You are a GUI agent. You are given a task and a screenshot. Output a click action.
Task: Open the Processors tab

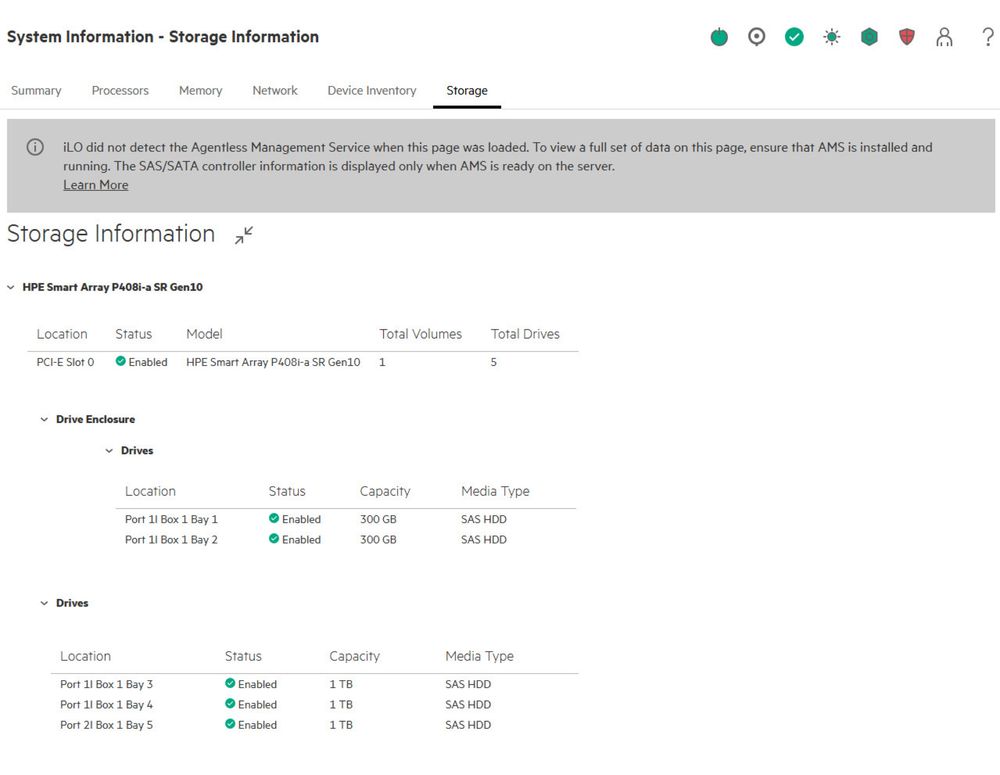coord(120,91)
